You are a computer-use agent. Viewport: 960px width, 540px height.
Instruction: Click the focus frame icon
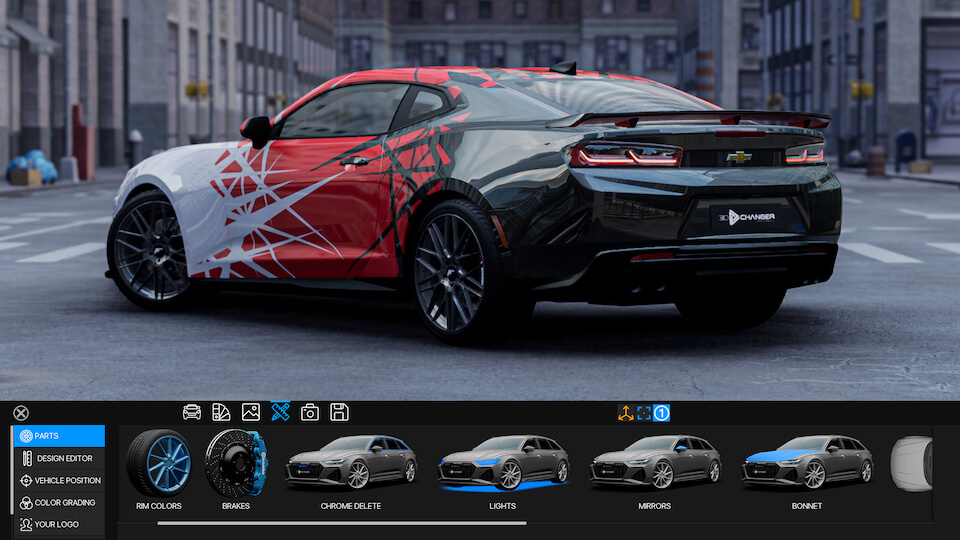tap(643, 412)
